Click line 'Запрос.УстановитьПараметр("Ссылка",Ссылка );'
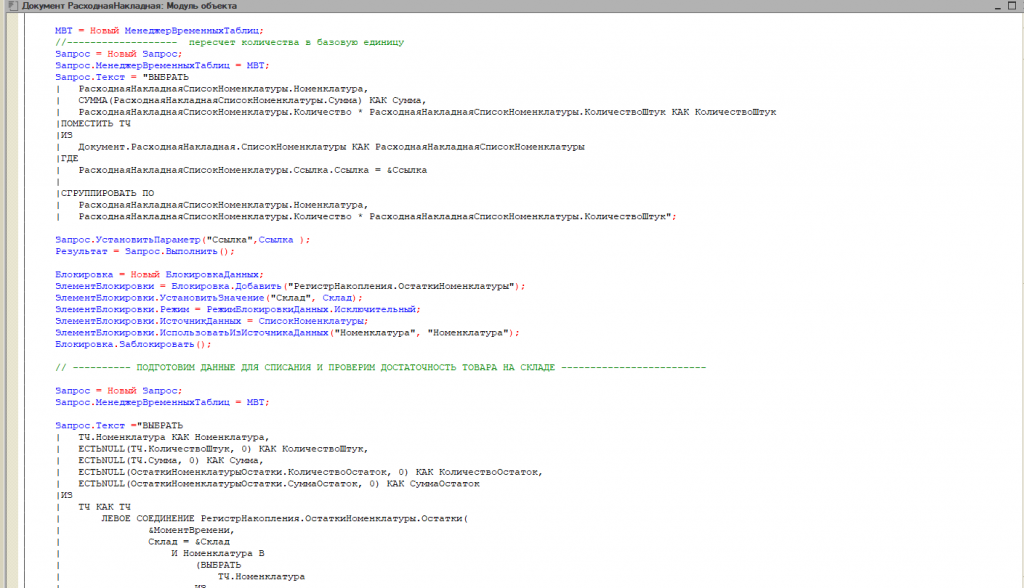Screen dimensions: 1024x588 point(183,240)
